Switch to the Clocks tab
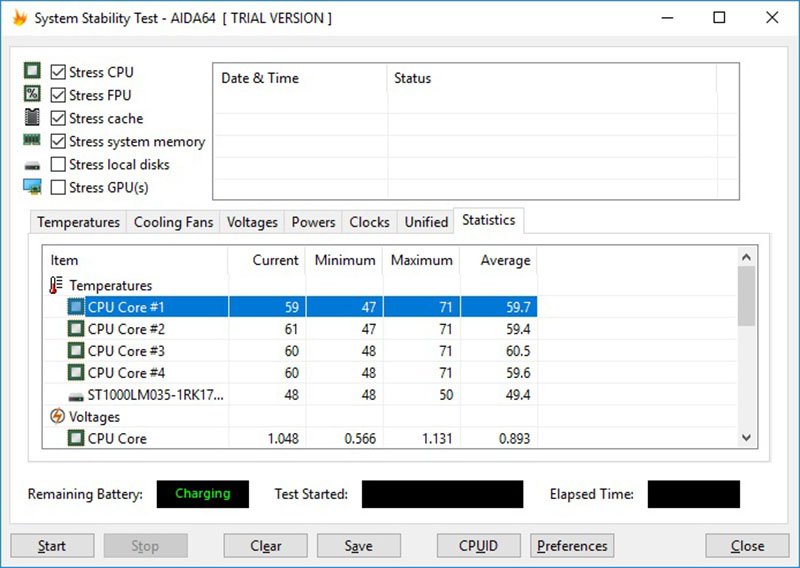 pos(369,222)
